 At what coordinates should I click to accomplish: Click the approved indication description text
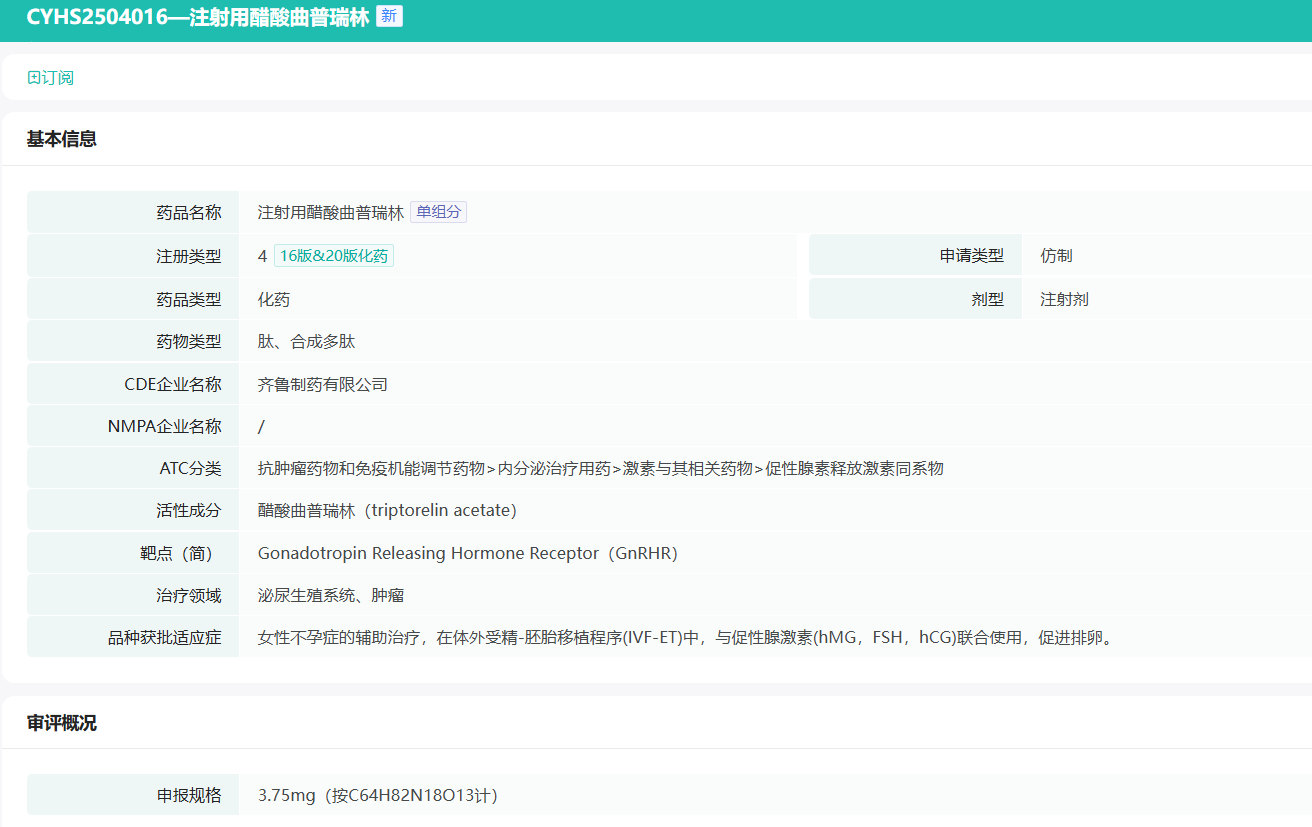click(684, 637)
